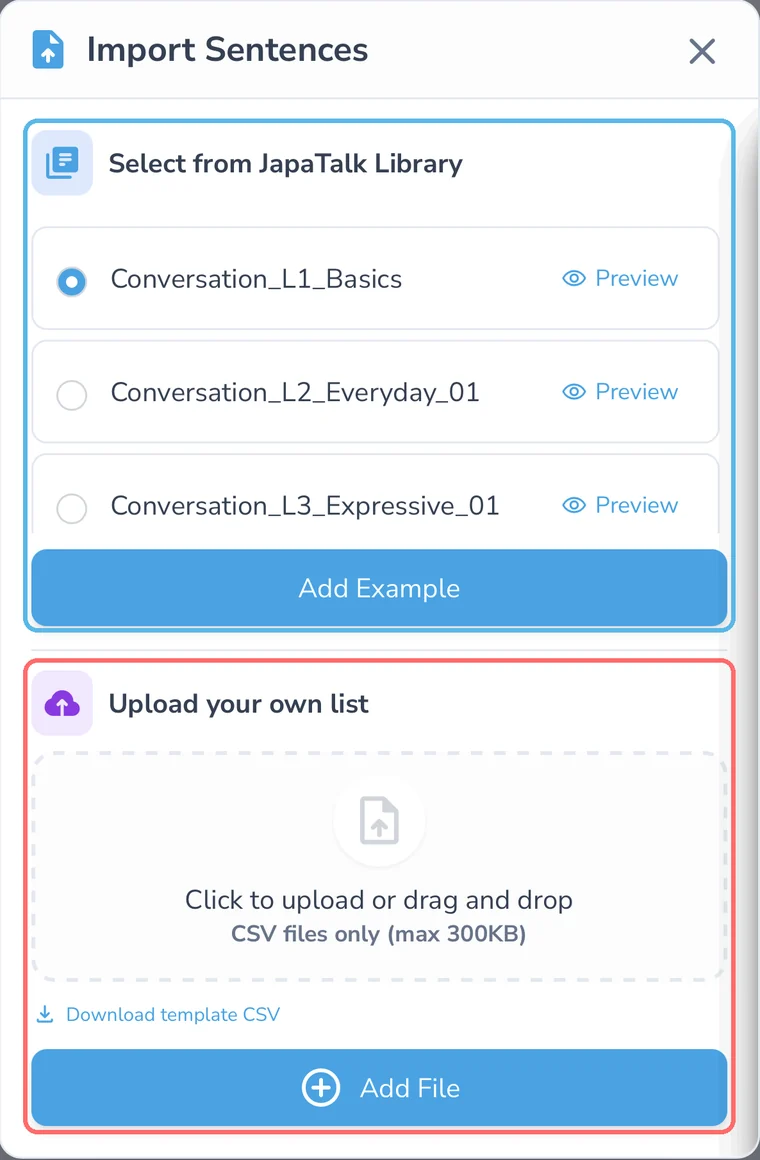Choose the Conversation_L3_Expressive_01 radio option

click(x=72, y=508)
